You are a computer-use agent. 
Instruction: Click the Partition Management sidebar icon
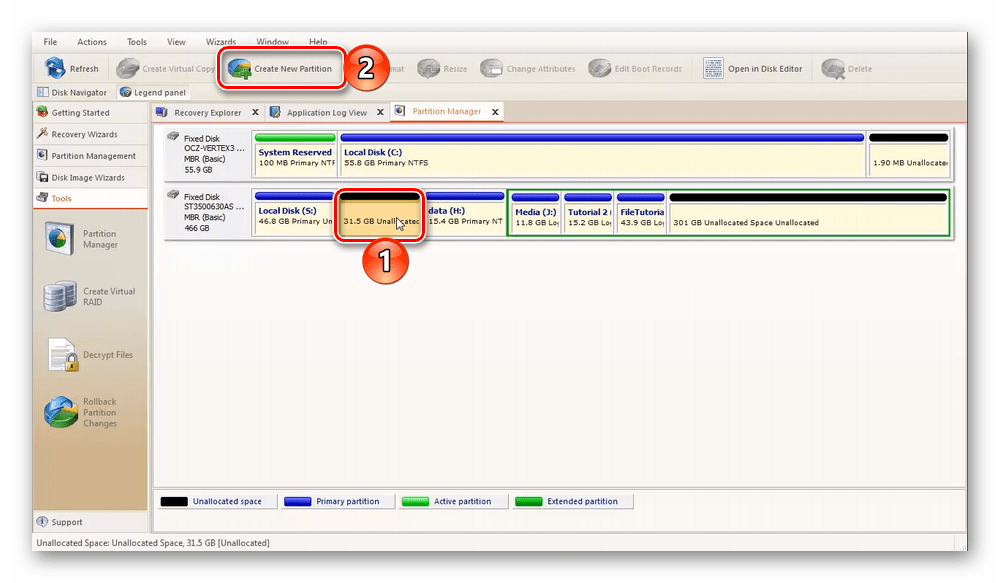pyautogui.click(x=43, y=155)
